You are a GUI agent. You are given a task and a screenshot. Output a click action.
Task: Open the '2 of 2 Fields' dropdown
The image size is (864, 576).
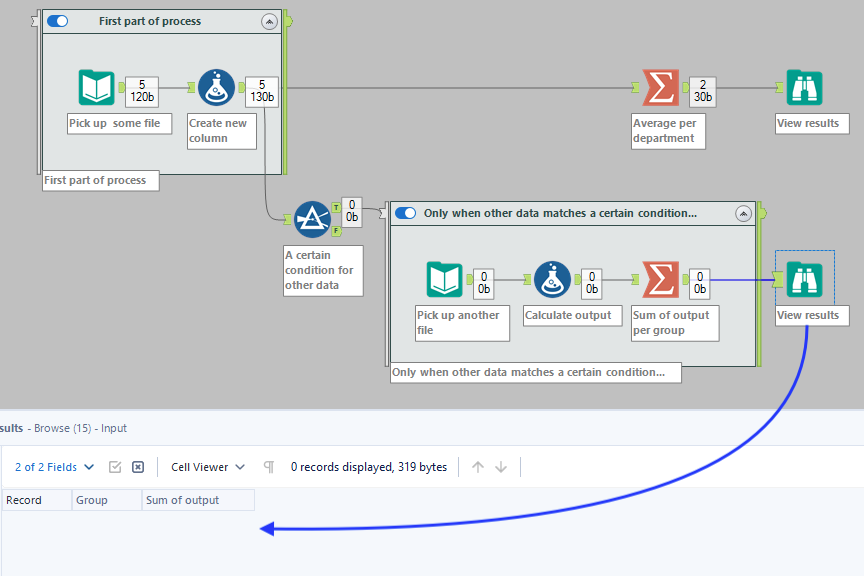55,467
